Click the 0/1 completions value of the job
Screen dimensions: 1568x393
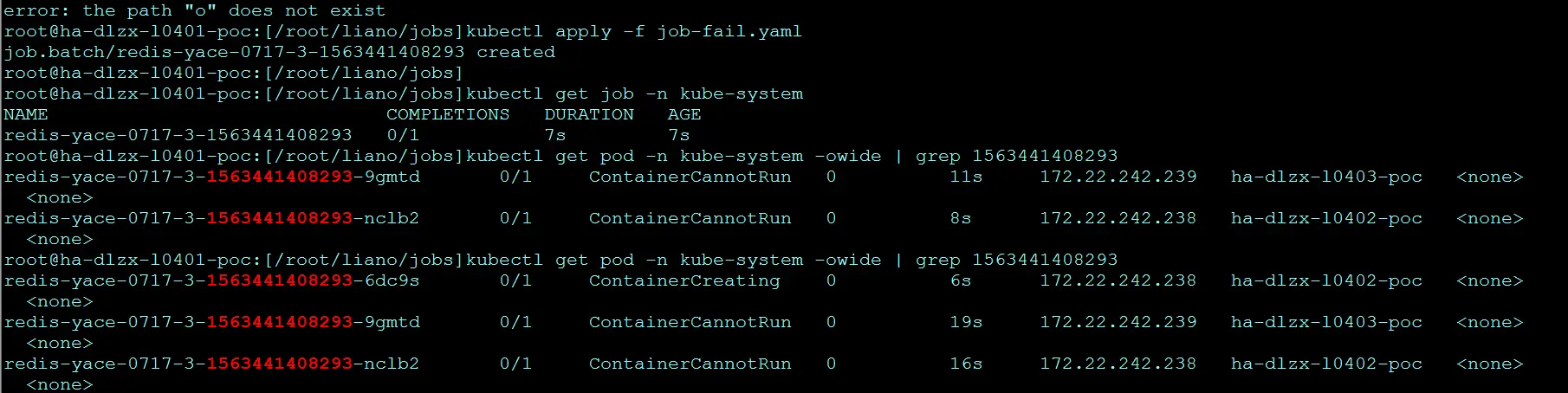[403, 135]
